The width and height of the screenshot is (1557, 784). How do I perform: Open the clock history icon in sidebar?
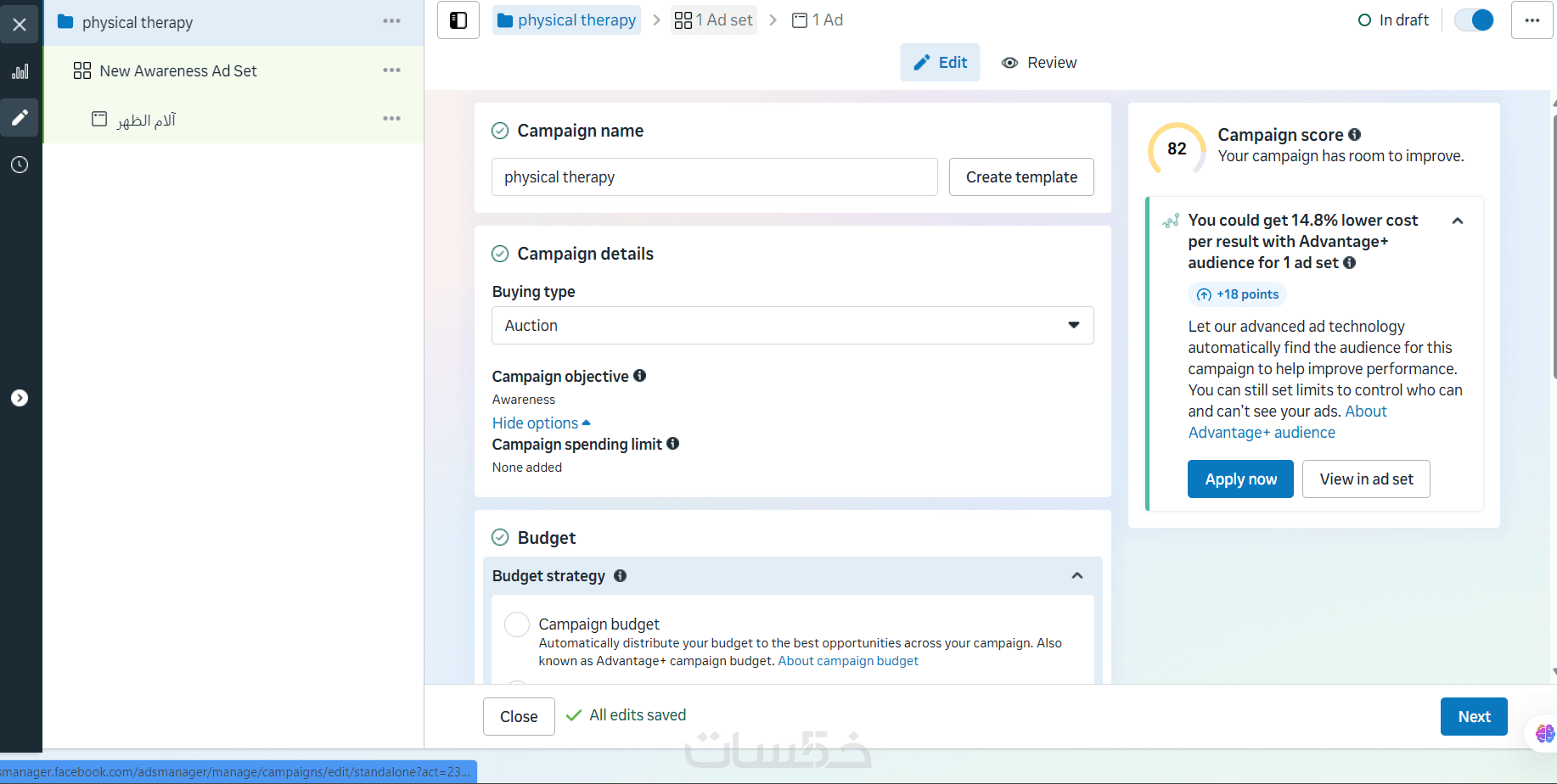tap(20, 165)
